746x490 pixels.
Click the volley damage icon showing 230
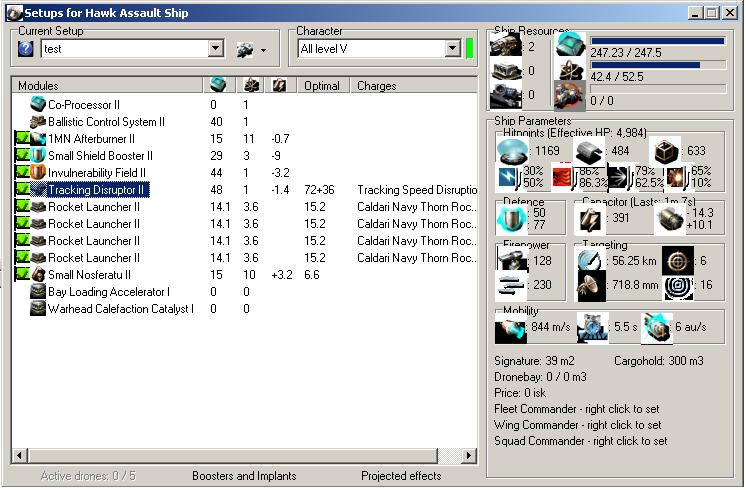click(x=511, y=284)
